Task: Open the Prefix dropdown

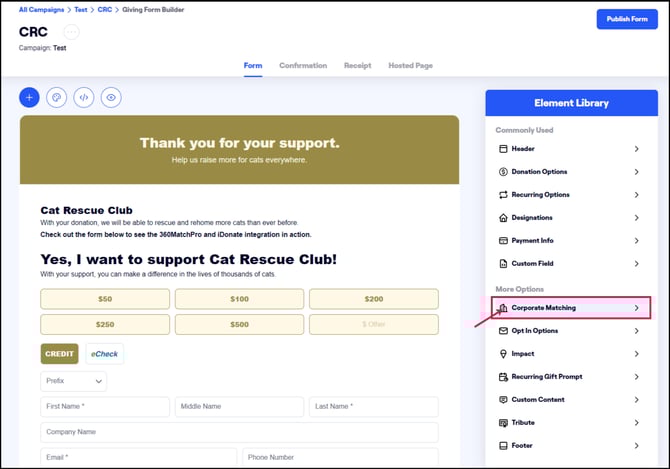Action: [74, 381]
